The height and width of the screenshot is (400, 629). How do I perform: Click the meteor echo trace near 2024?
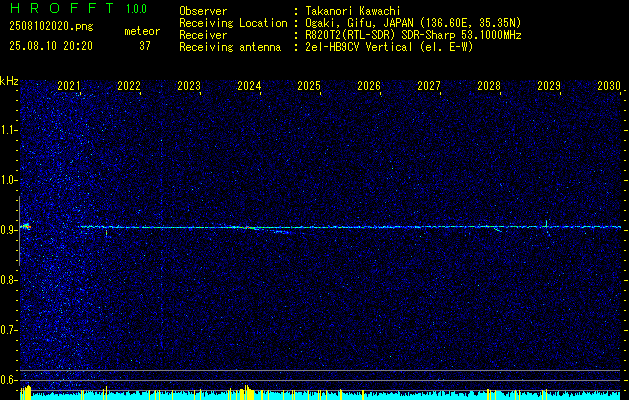[250, 228]
